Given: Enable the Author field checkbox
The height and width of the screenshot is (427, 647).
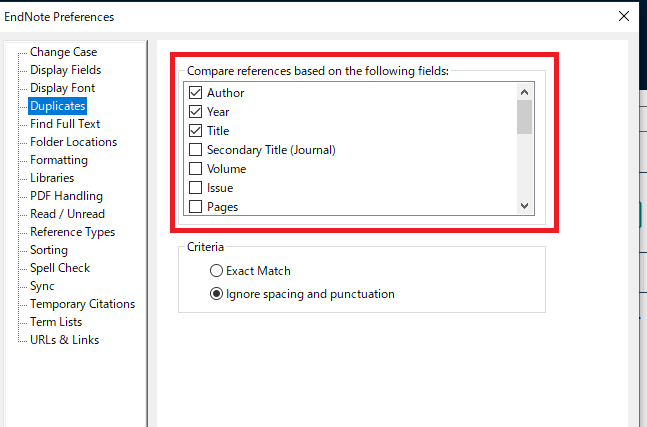Looking at the screenshot, I should coord(195,93).
